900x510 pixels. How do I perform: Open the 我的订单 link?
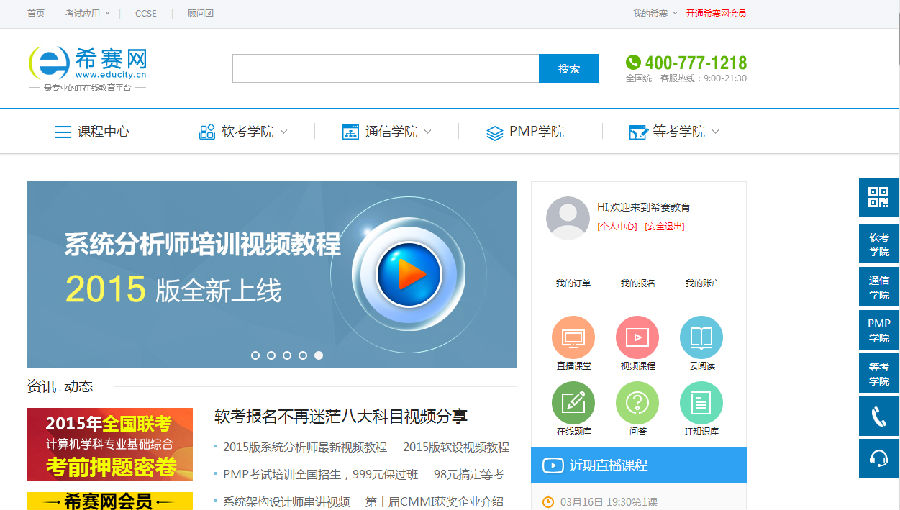[573, 283]
